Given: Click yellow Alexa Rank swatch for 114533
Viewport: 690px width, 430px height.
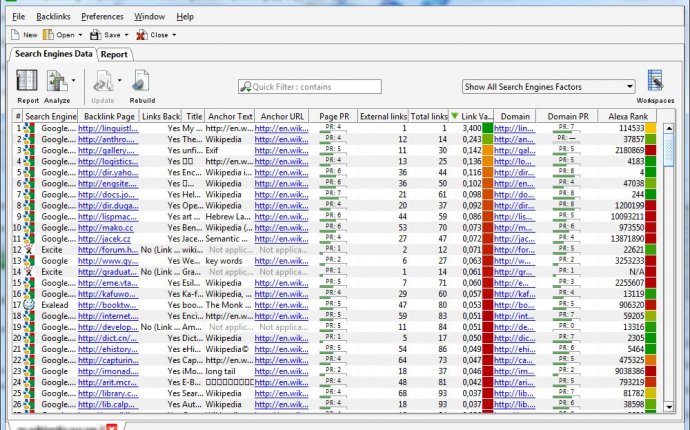Looking at the screenshot, I should click(x=650, y=129).
